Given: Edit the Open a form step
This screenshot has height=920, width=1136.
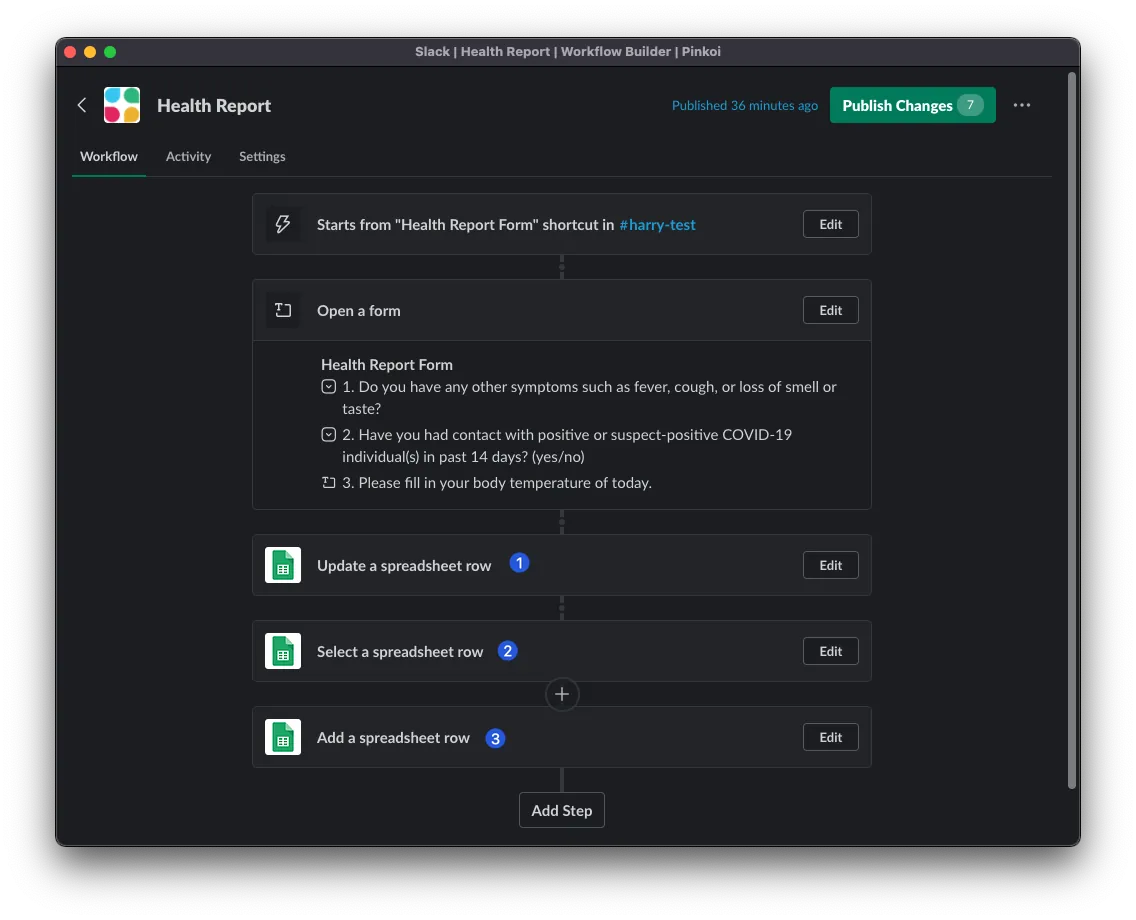Looking at the screenshot, I should pyautogui.click(x=830, y=310).
